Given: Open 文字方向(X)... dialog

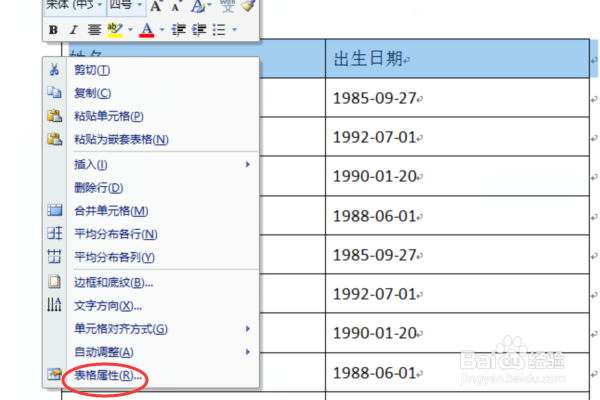Looking at the screenshot, I should (152, 306).
